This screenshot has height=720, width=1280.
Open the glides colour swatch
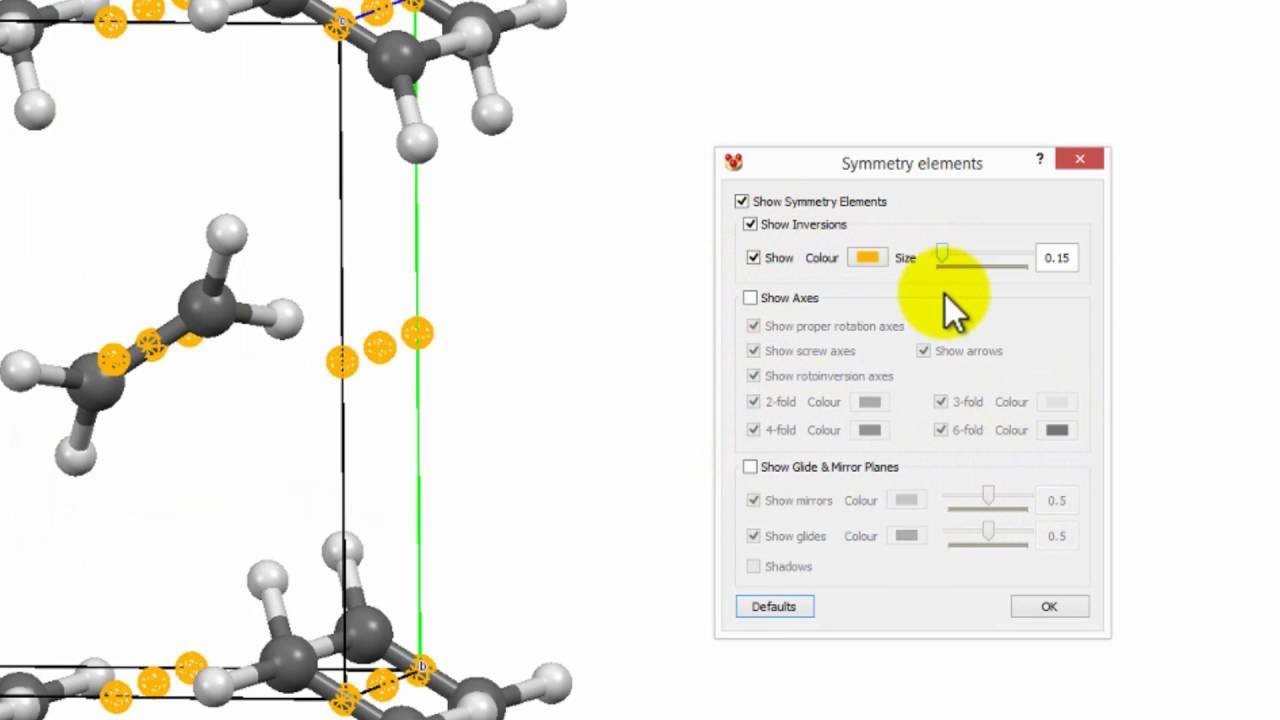click(906, 536)
